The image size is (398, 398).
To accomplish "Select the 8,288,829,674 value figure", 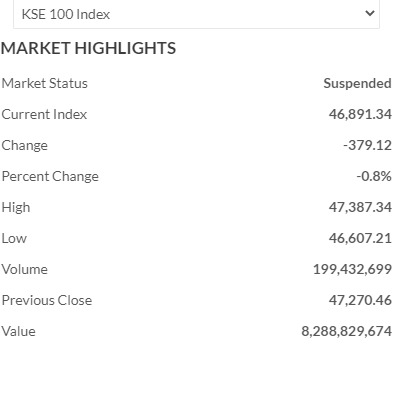I will point(346,331).
